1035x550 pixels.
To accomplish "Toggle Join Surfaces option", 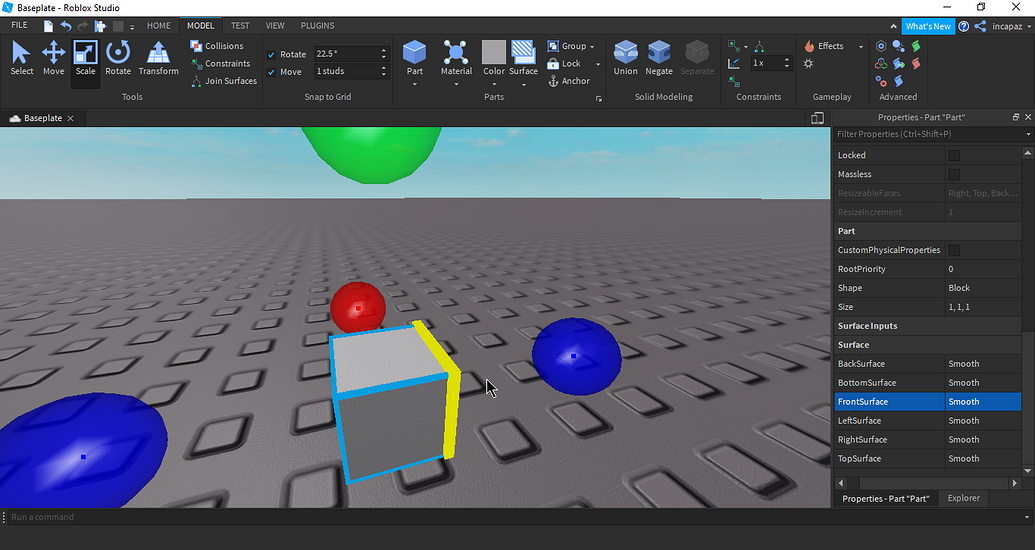I will (x=224, y=81).
